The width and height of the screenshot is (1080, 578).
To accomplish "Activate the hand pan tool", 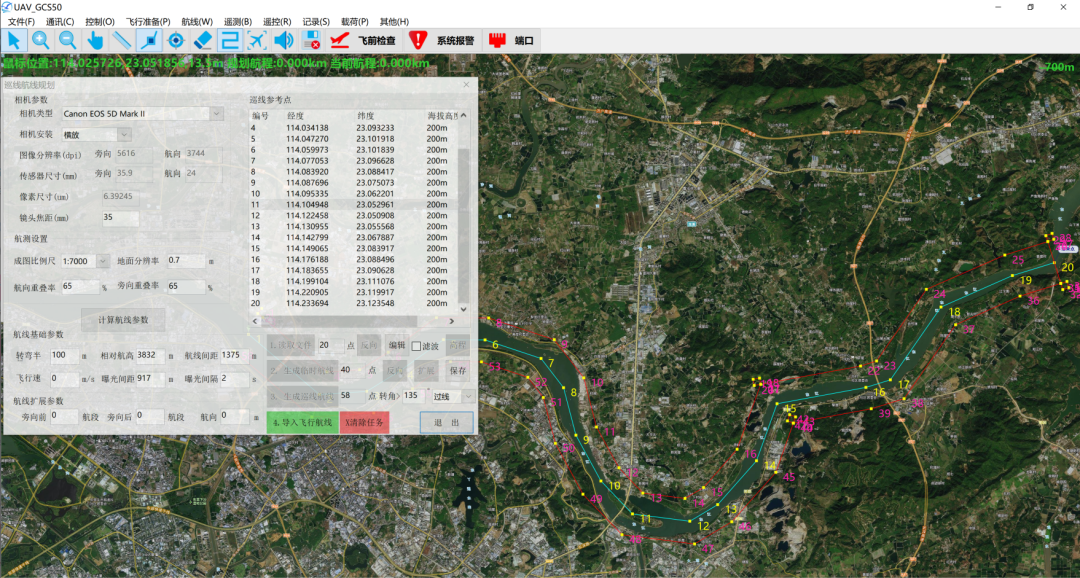I will point(95,40).
